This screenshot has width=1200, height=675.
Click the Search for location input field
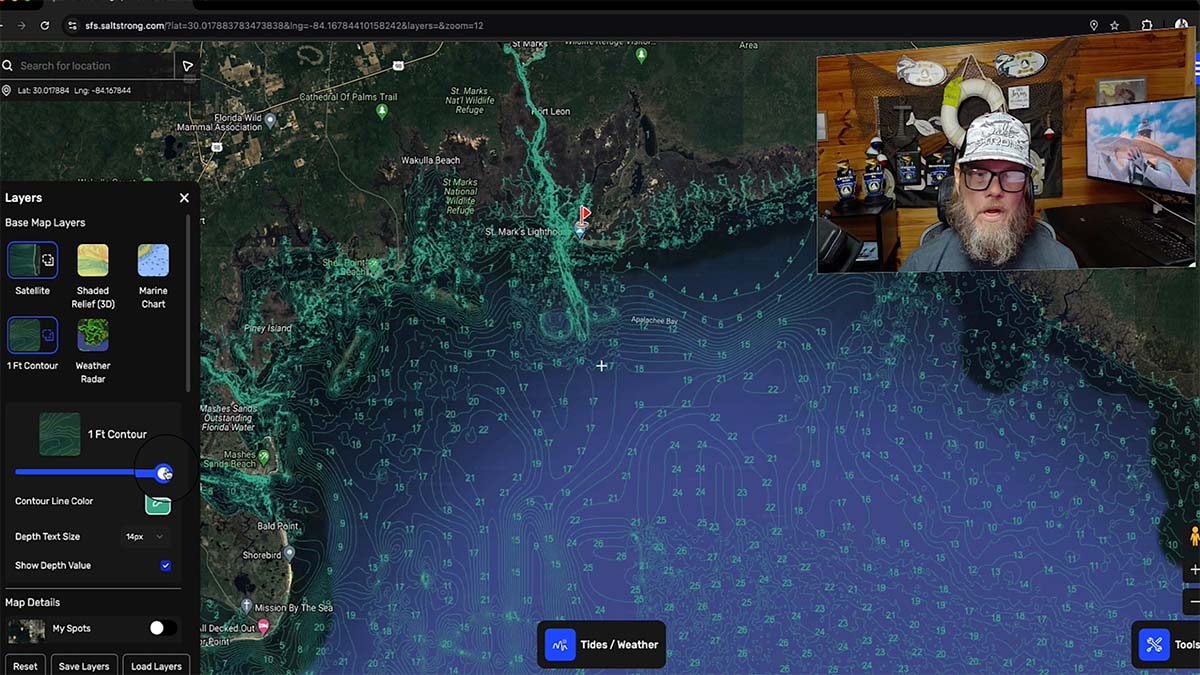tap(90, 65)
